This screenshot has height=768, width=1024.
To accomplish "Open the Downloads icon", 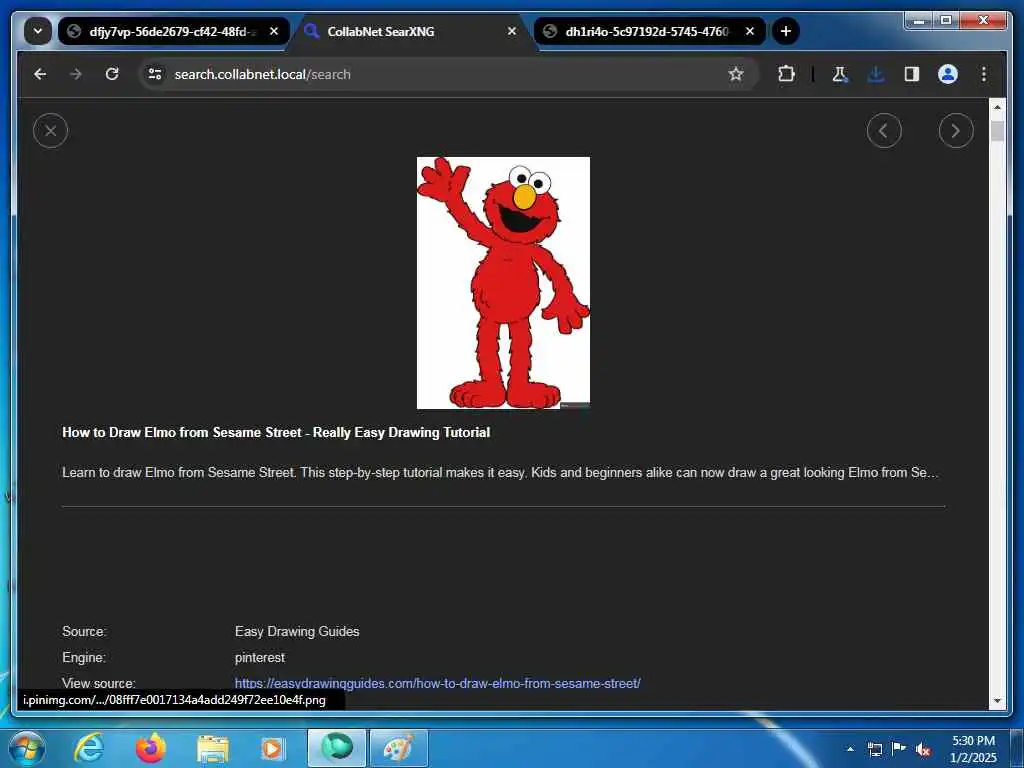I will (876, 74).
